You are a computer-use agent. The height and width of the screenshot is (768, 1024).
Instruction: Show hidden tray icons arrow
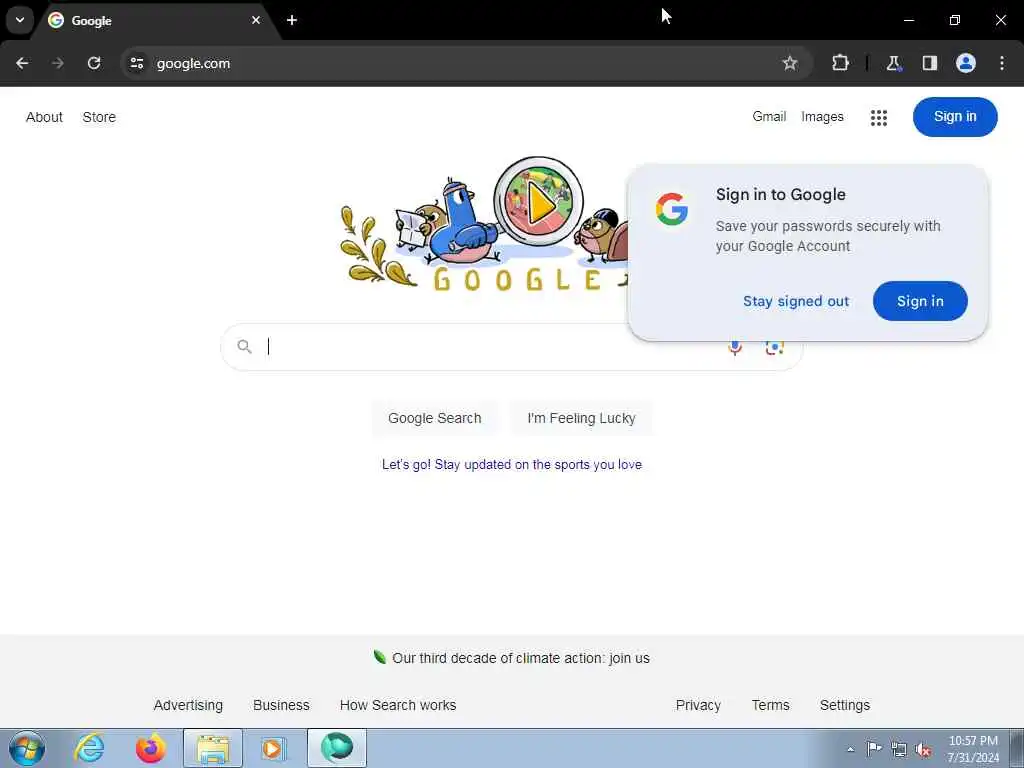(x=850, y=749)
